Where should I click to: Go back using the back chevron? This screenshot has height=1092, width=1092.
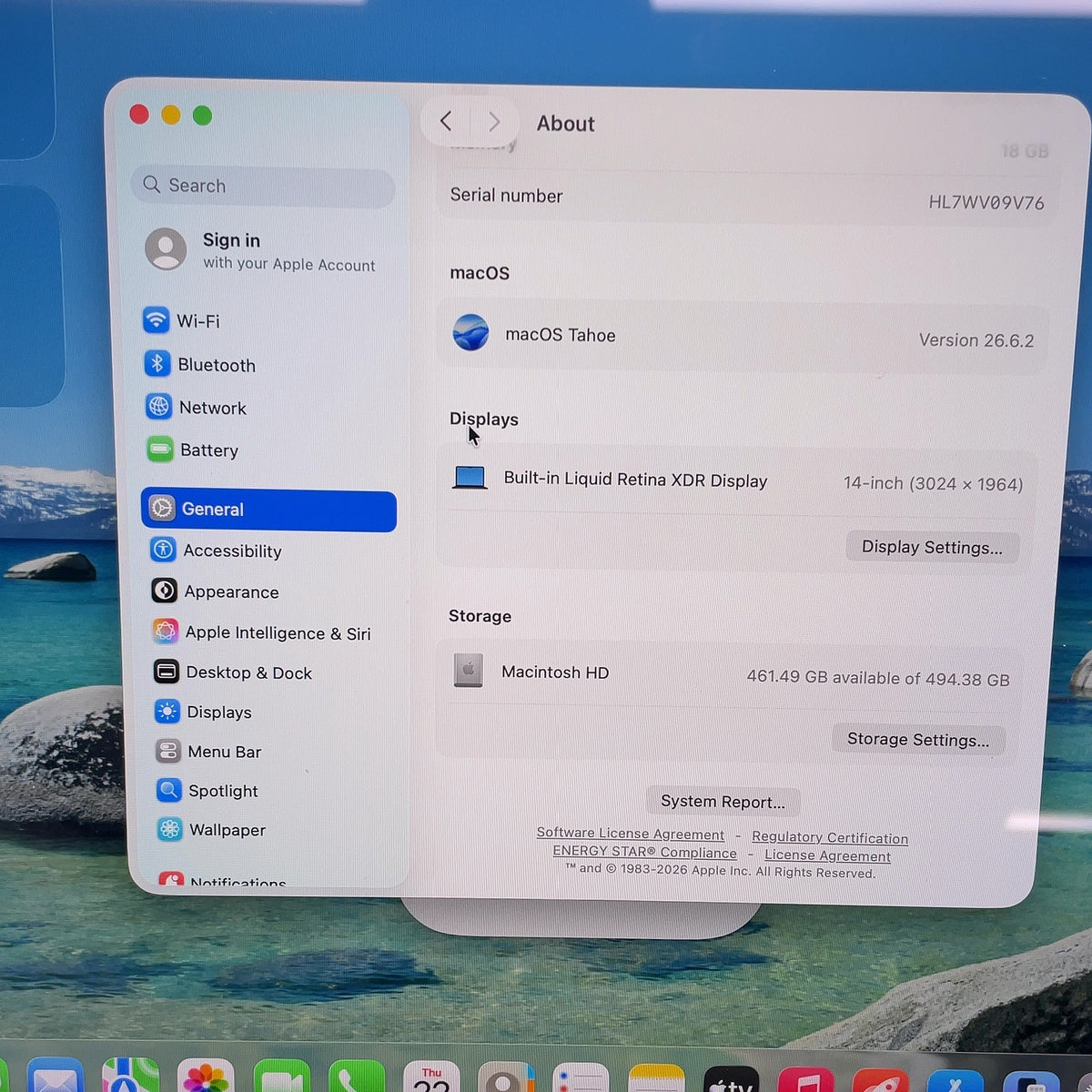(446, 121)
